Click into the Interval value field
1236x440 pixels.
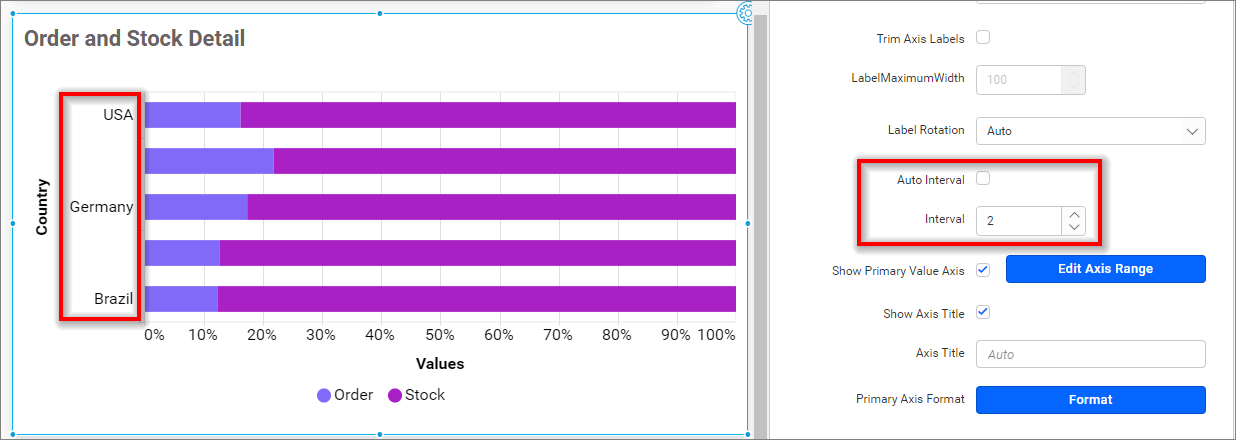1018,220
